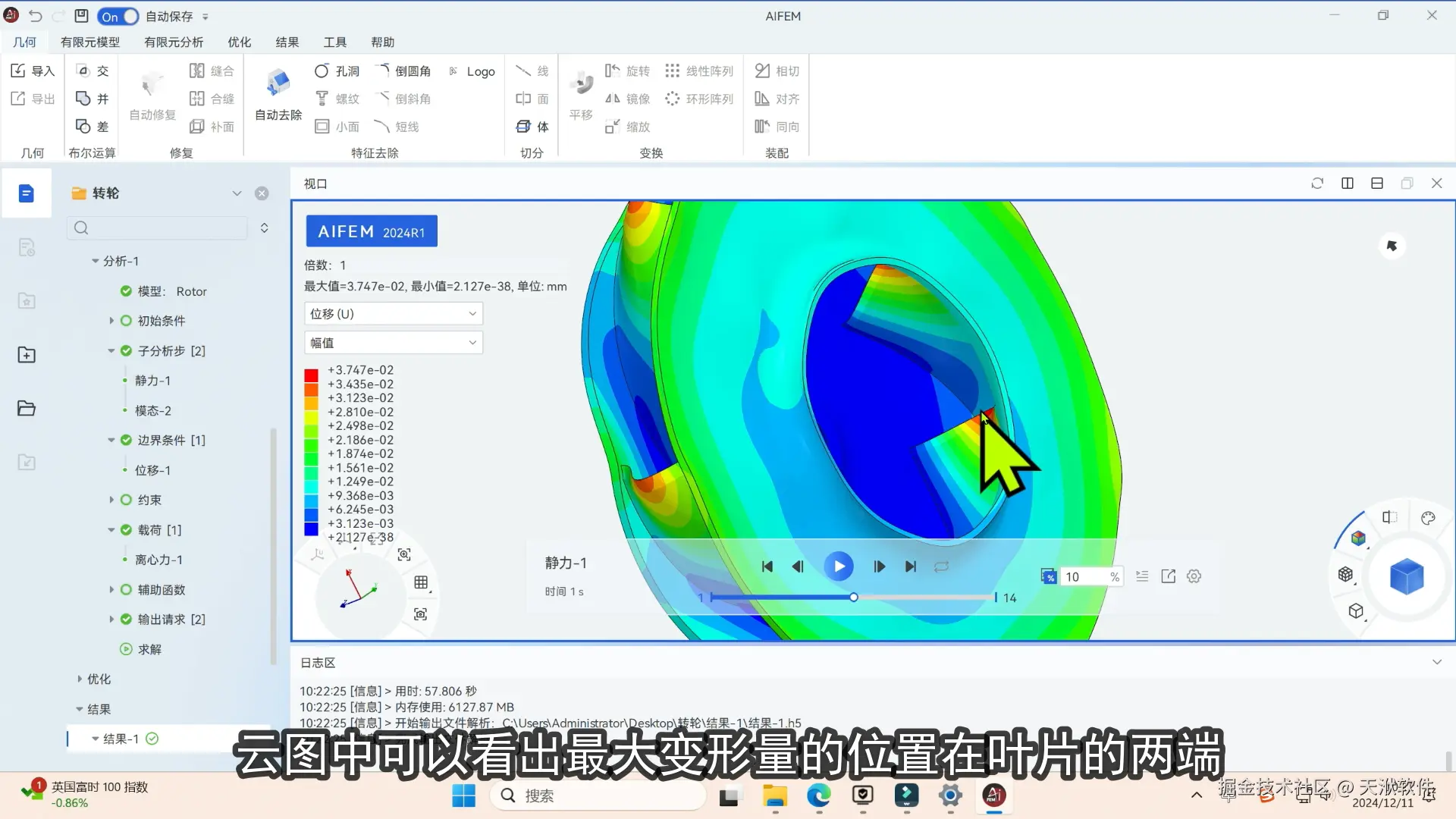Open the 幅值 component dropdown

coord(393,343)
